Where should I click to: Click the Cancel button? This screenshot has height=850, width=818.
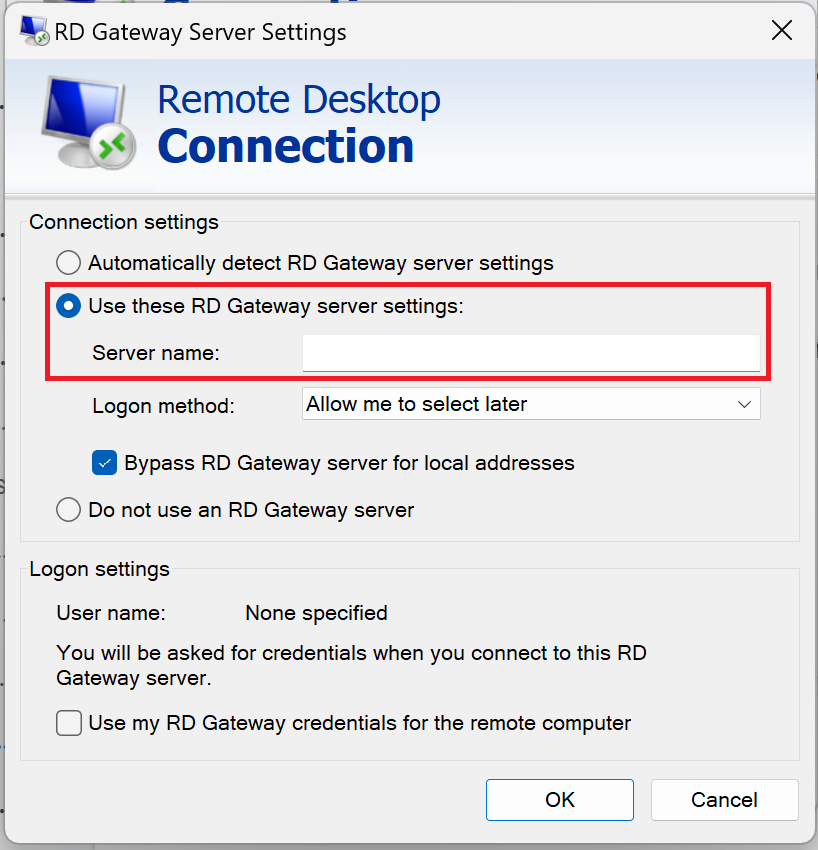[x=724, y=800]
